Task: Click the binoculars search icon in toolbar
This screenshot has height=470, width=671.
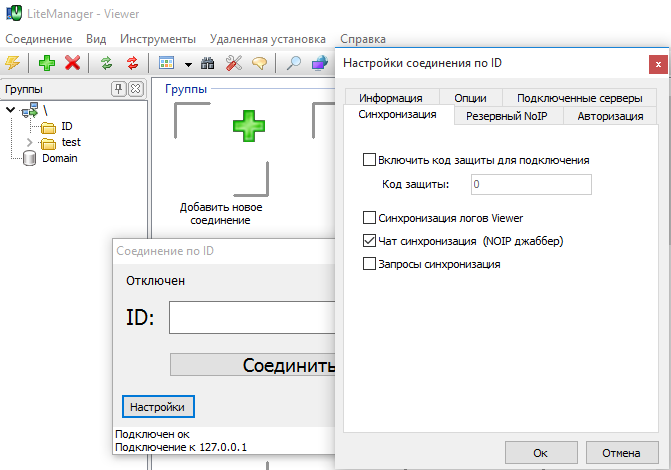Action: click(208, 63)
